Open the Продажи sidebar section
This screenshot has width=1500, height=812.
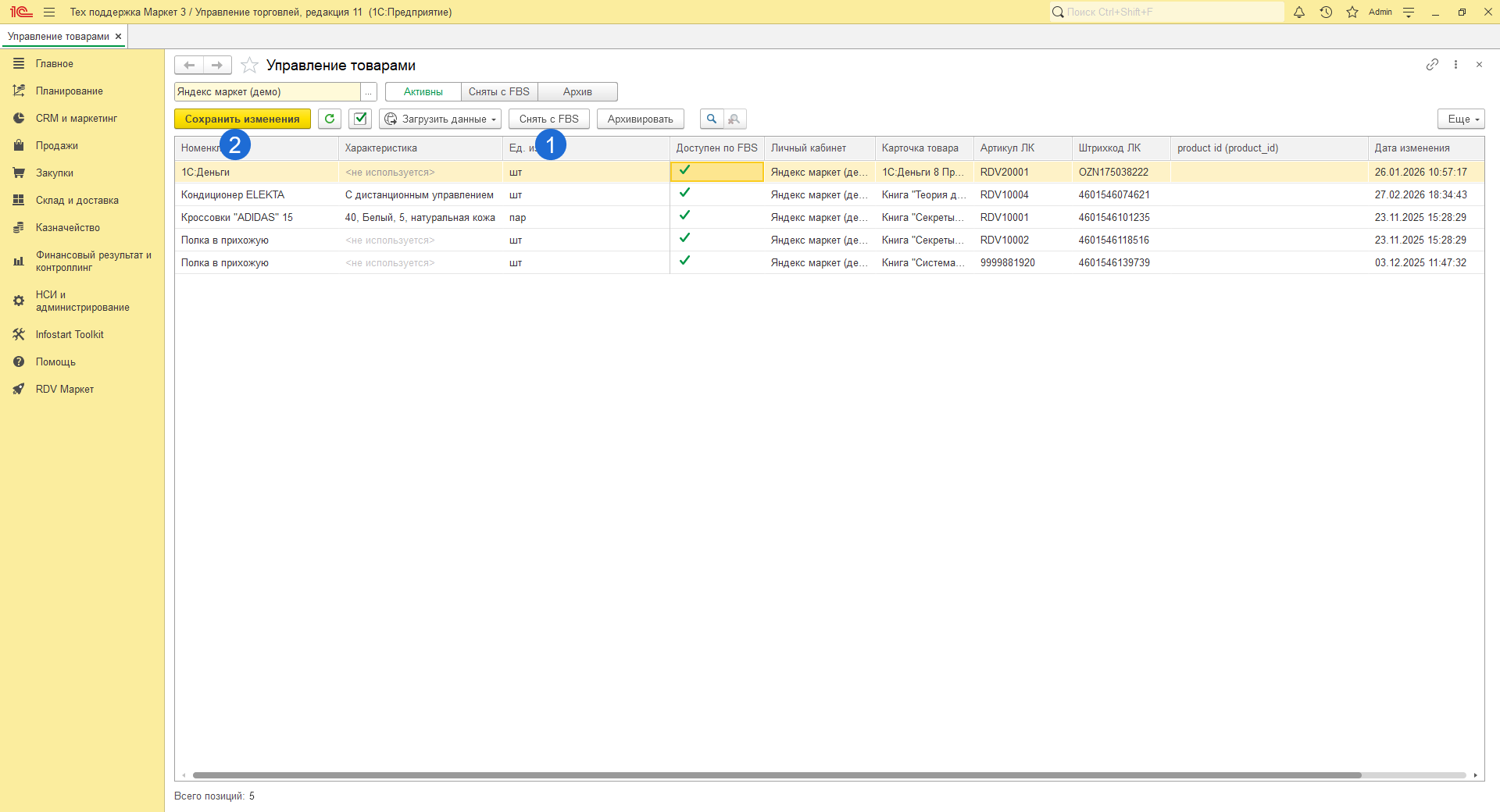[56, 145]
